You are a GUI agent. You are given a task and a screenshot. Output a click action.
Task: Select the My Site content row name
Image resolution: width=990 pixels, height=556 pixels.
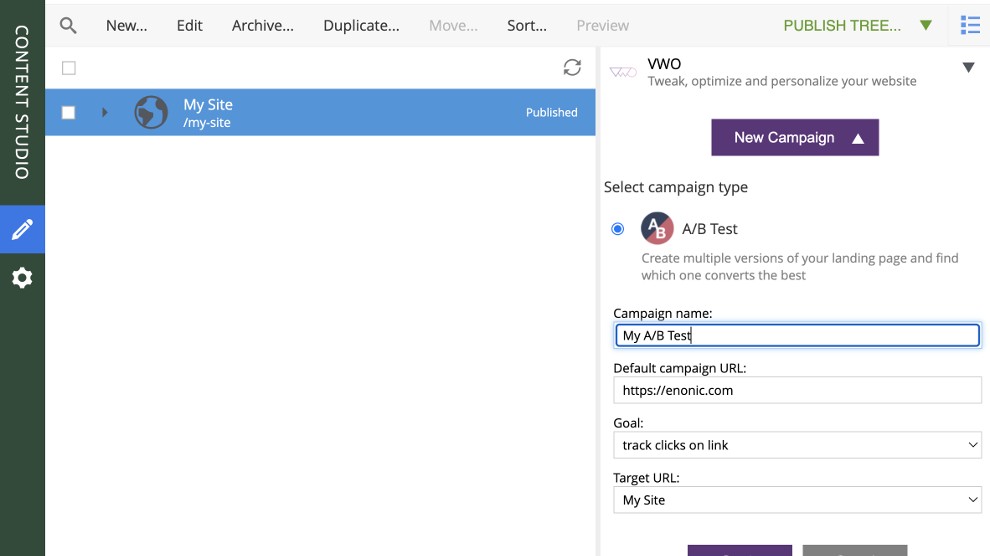coord(208,105)
